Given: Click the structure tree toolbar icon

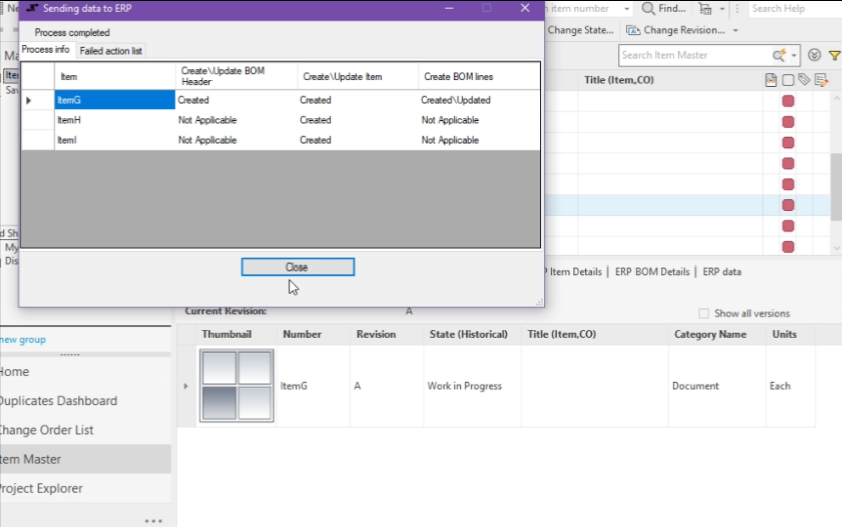Looking at the screenshot, I should click(x=706, y=8).
